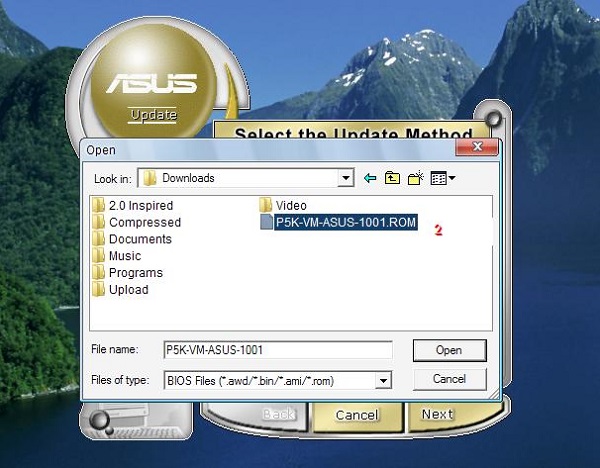Select the Compressed folder
The width and height of the screenshot is (600, 468).
(x=137, y=222)
